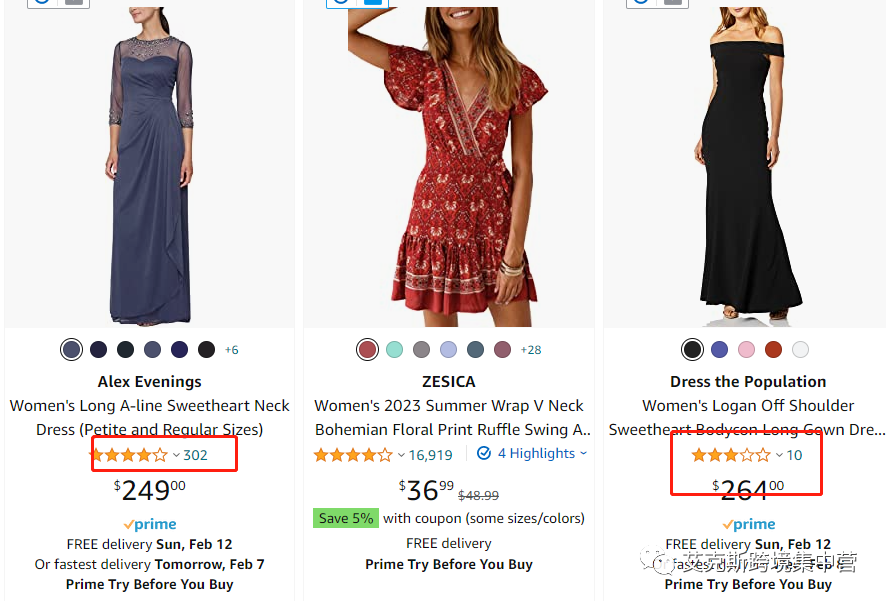Image resolution: width=886 pixels, height=601 pixels.
Task: Choose mint green color for ZESICA dress
Action: (x=395, y=350)
